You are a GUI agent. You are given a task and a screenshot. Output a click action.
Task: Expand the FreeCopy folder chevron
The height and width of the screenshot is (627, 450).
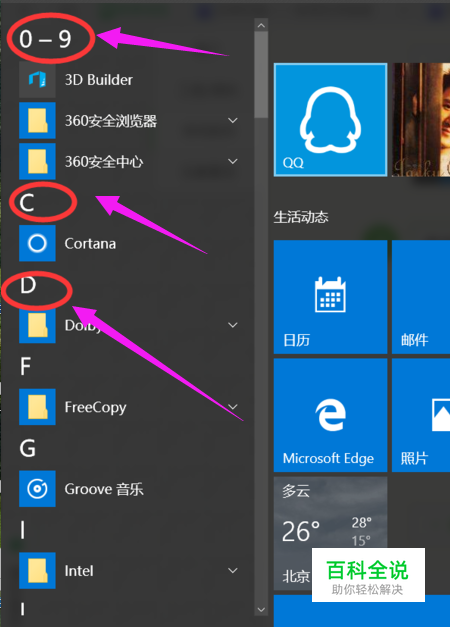coord(233,407)
